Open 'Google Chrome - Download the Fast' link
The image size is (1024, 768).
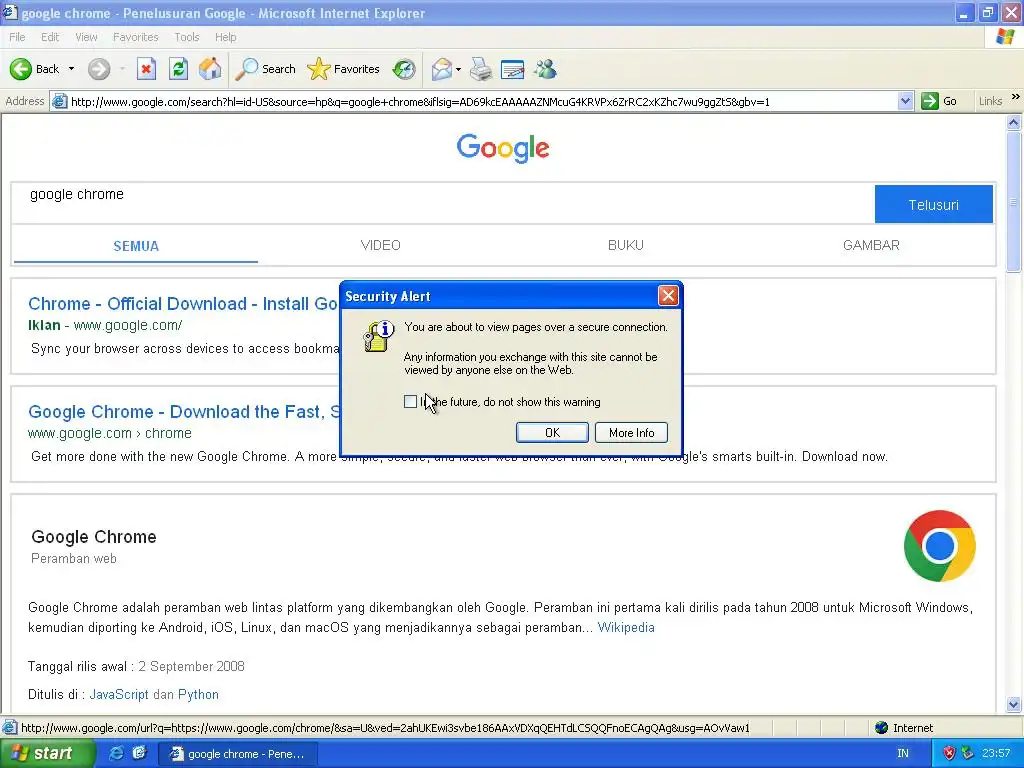(184, 411)
